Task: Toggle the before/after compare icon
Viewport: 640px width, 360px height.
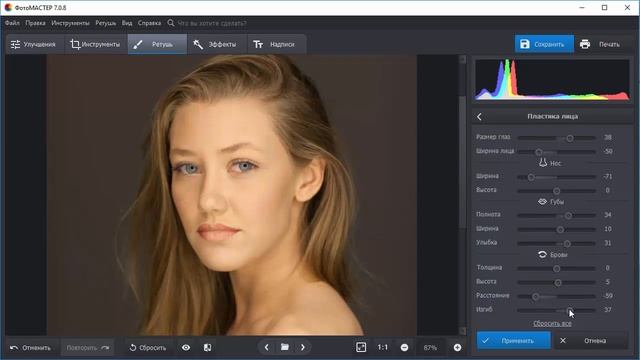Action: tap(207, 348)
